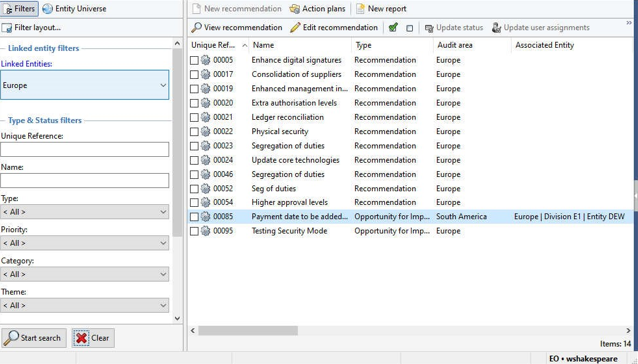
Task: Switch to Entity Universe tab
Action: 74,9
